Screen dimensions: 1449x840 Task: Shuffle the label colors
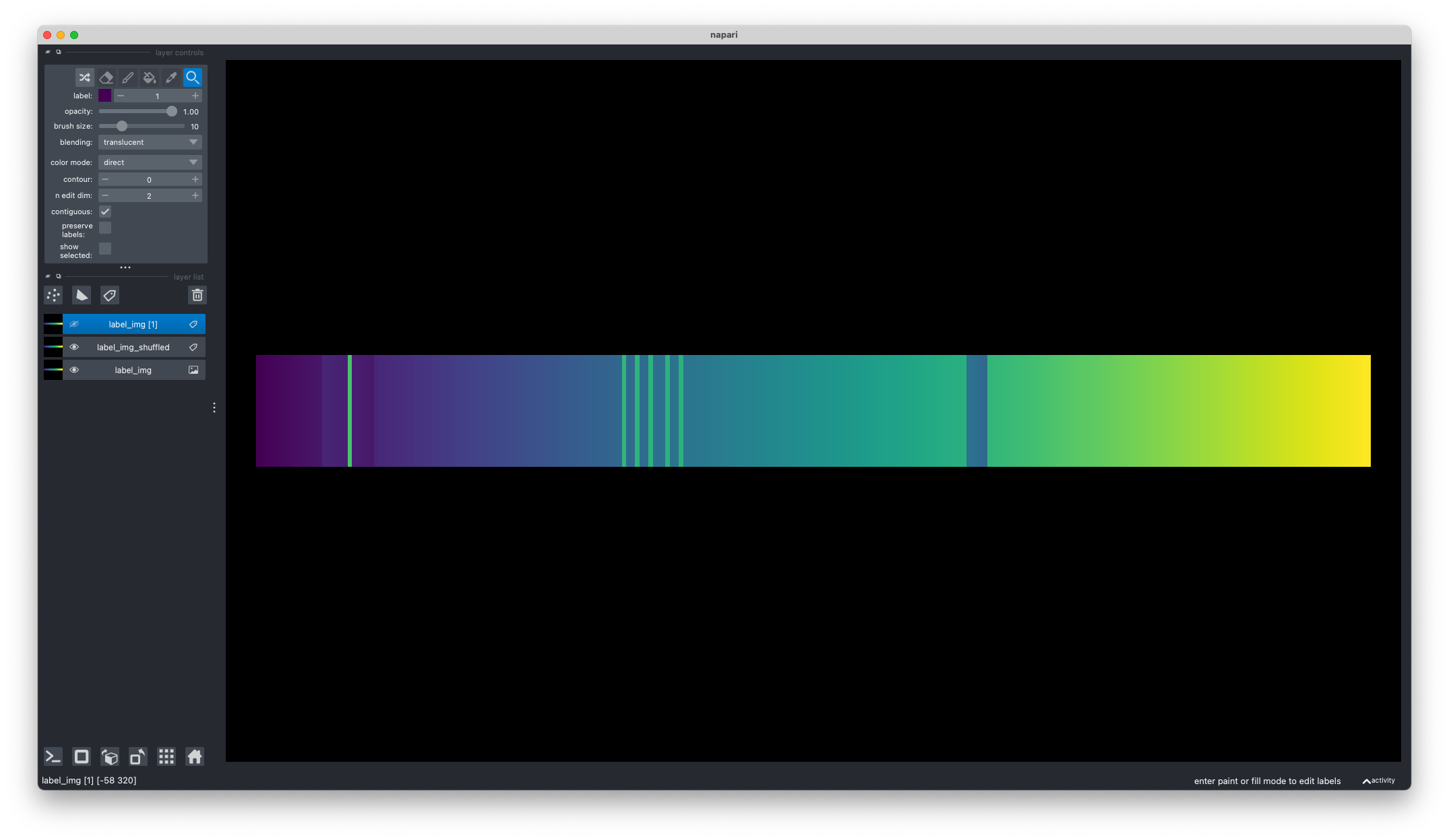pos(84,77)
